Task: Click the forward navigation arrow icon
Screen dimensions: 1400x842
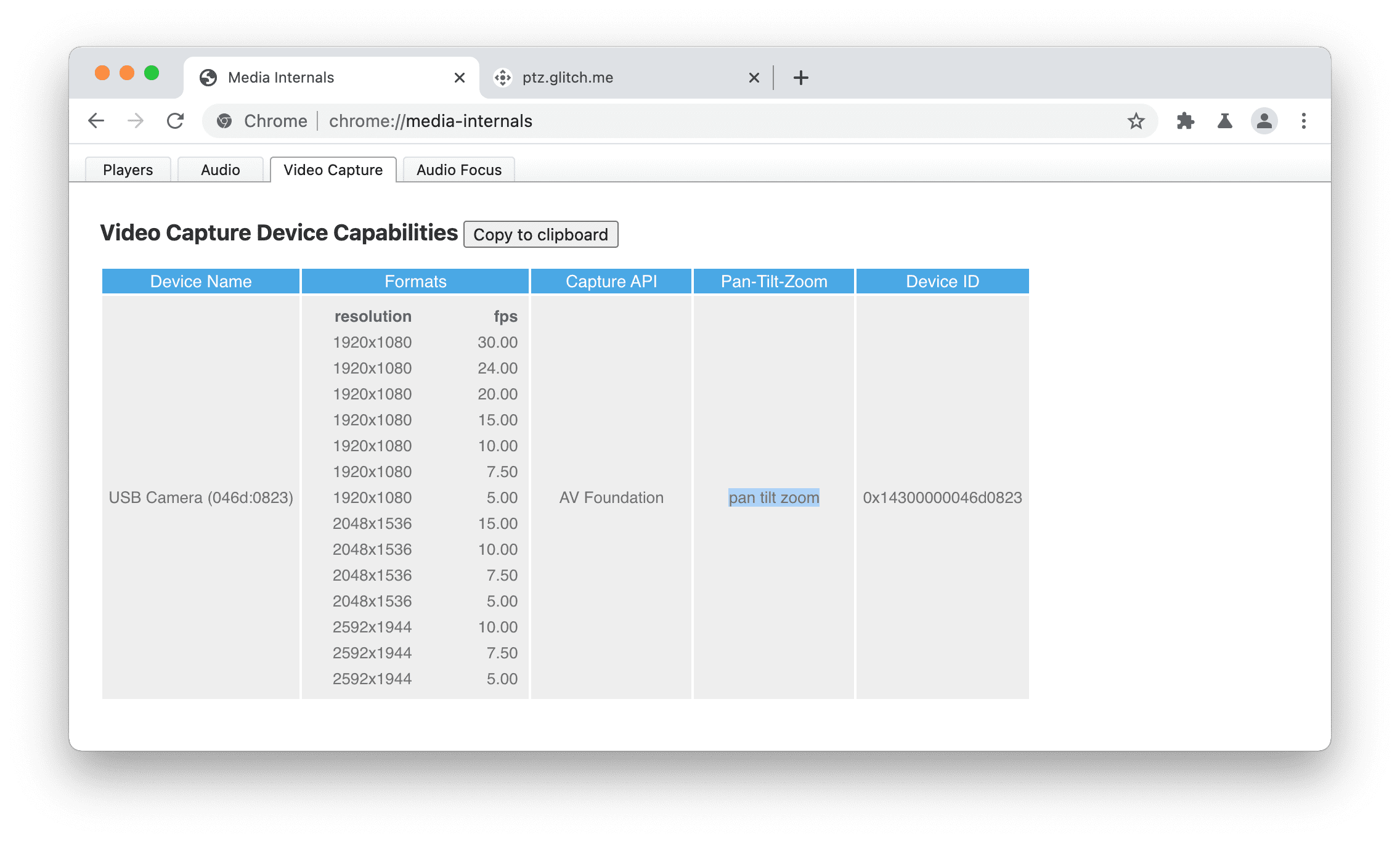Action: (133, 121)
